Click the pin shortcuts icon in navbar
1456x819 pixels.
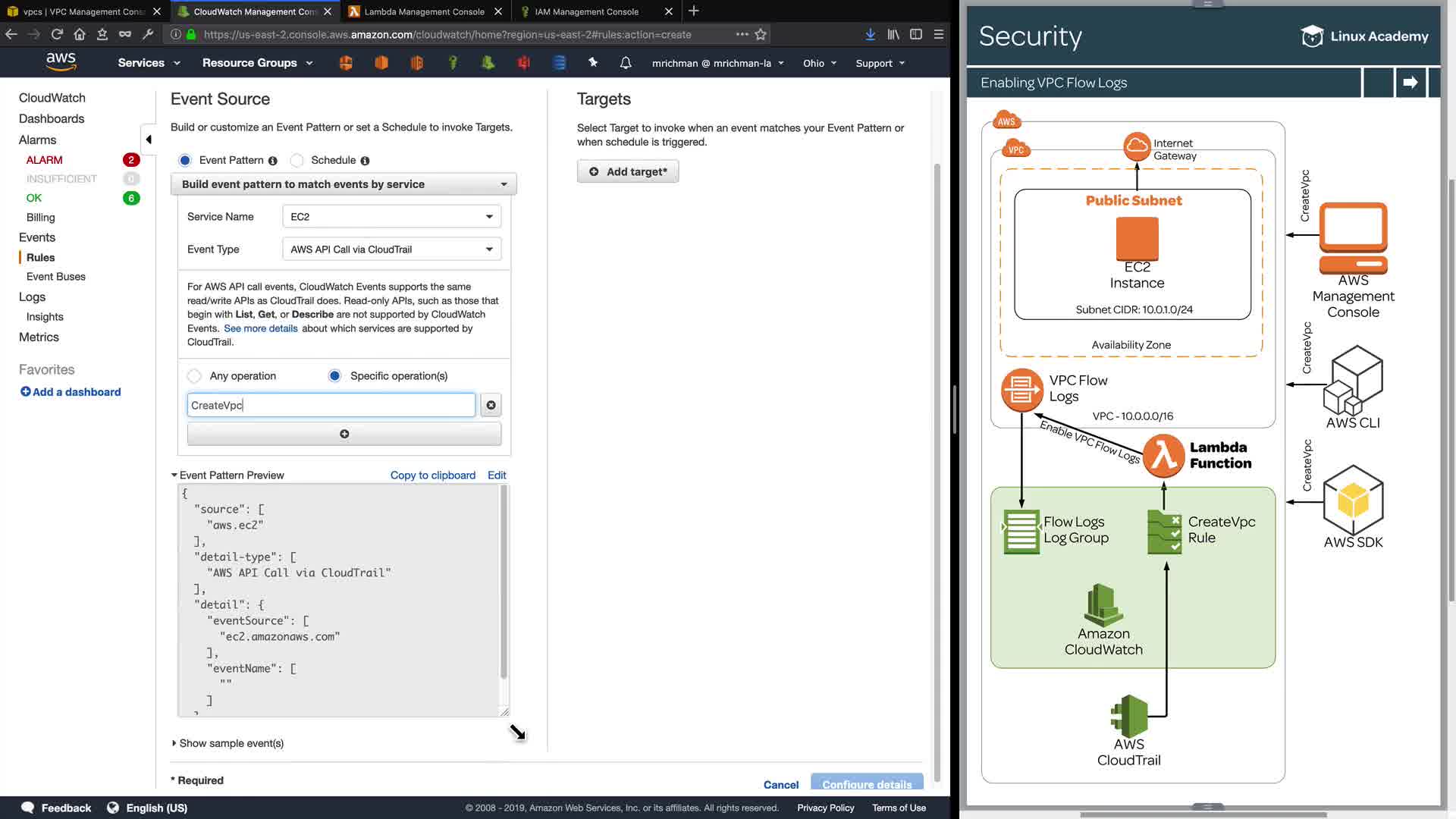click(593, 63)
